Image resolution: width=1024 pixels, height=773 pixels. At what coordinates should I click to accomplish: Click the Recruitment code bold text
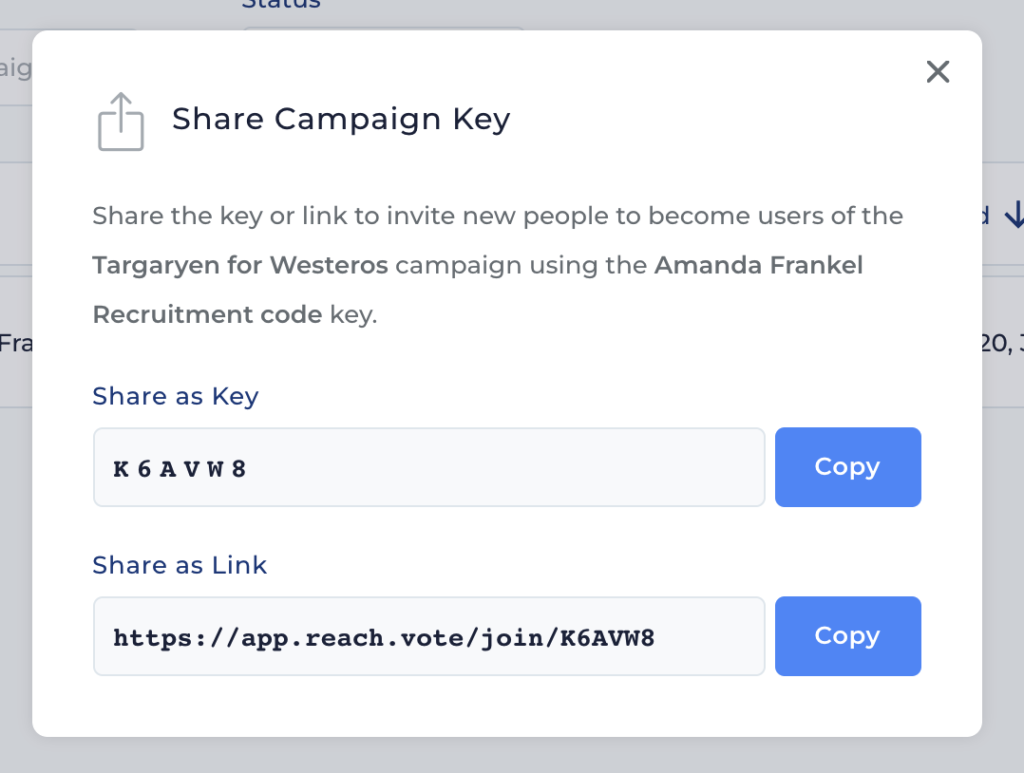208,315
